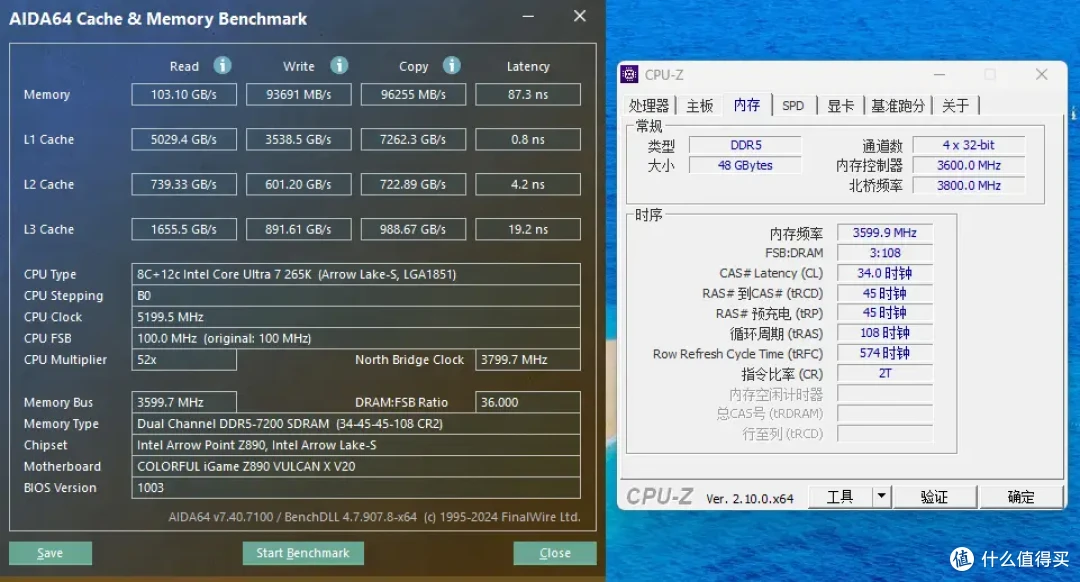Click the 内存频率 value 3599.9 MHz
The width and height of the screenshot is (1080, 582).
(x=885, y=233)
